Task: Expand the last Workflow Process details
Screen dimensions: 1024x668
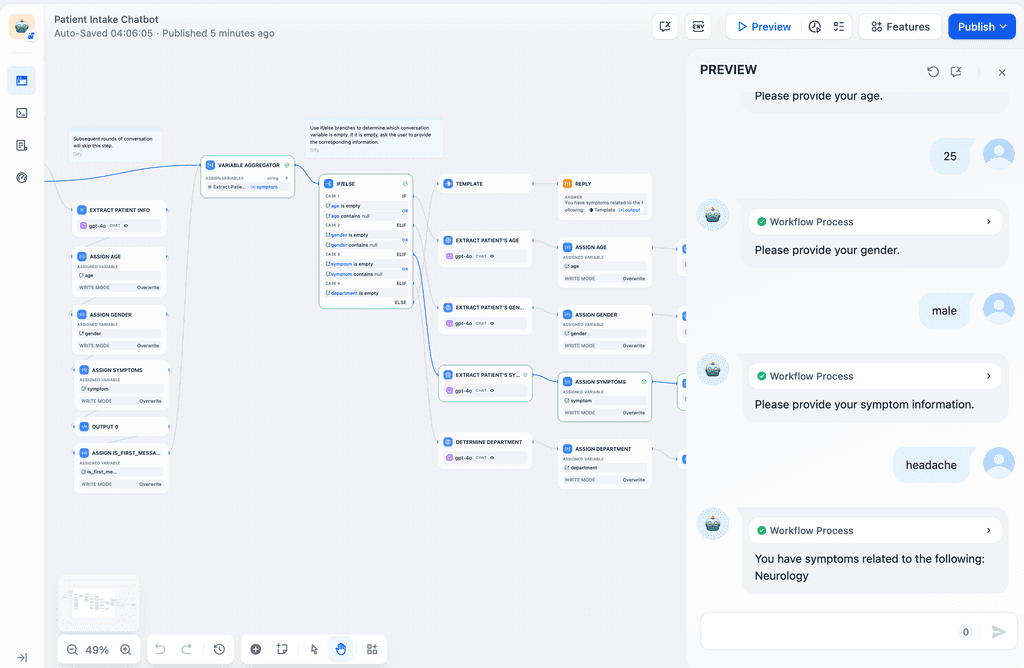Action: coord(875,530)
